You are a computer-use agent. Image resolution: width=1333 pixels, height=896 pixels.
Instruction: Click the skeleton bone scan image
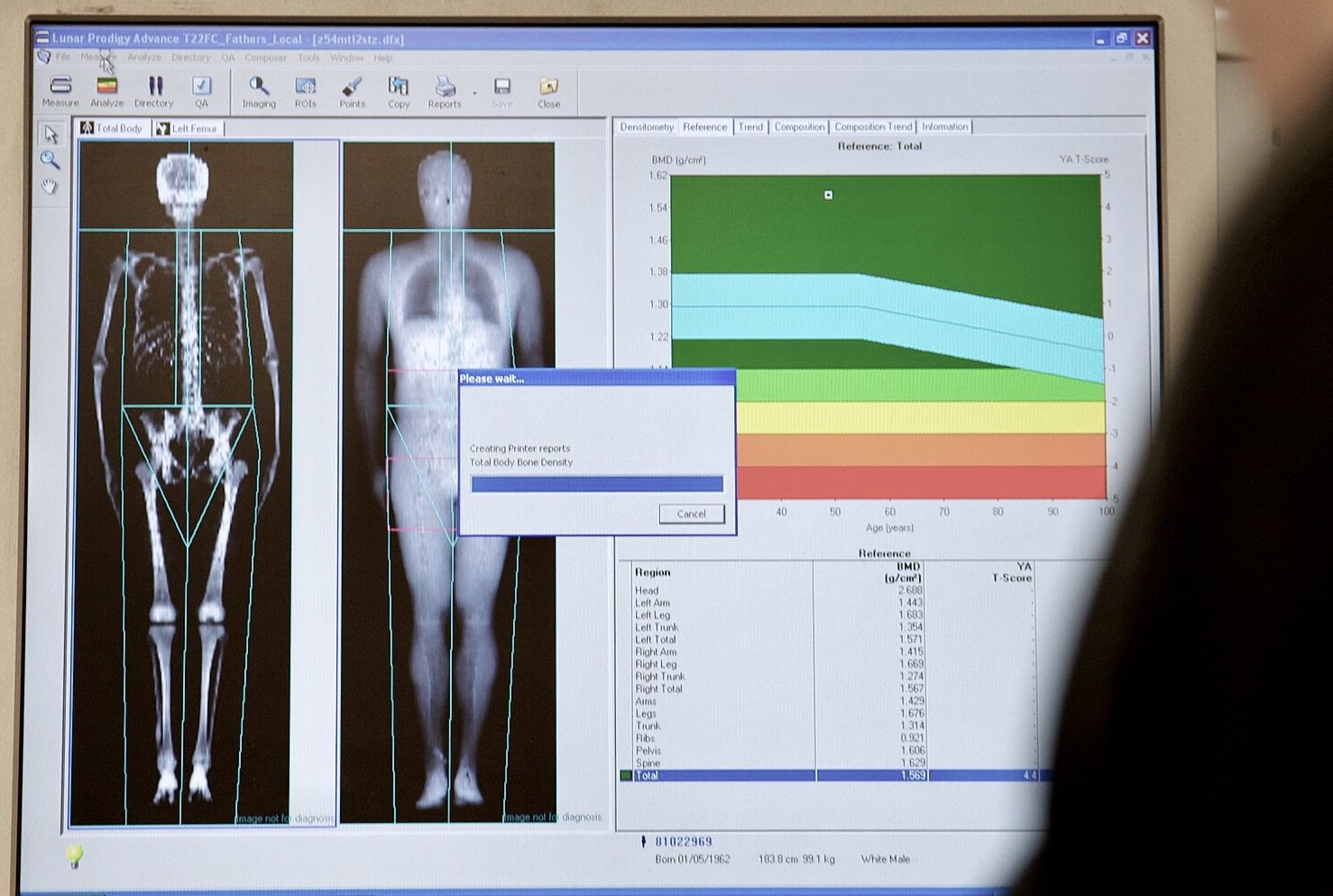pos(185,482)
